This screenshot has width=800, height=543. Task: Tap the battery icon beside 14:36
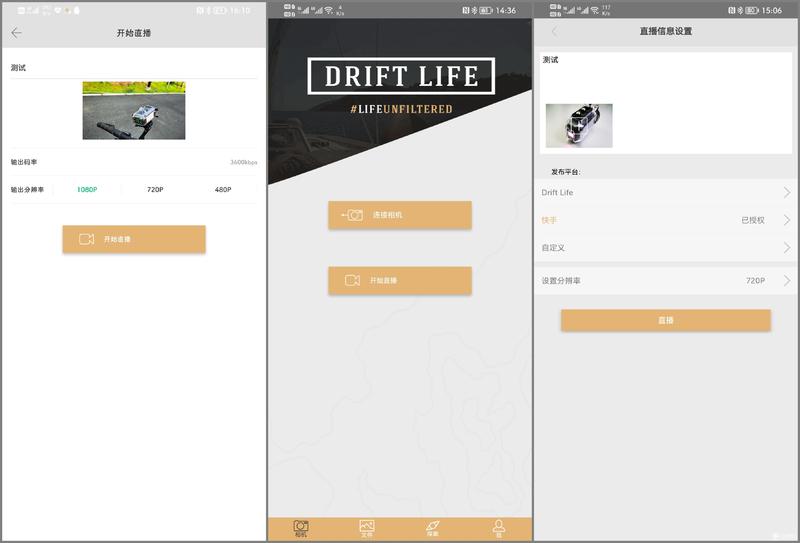pos(485,10)
